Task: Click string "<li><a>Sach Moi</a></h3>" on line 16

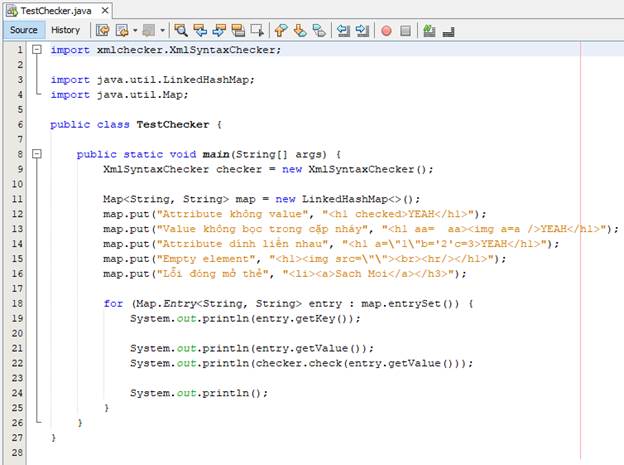Action: 371,274
